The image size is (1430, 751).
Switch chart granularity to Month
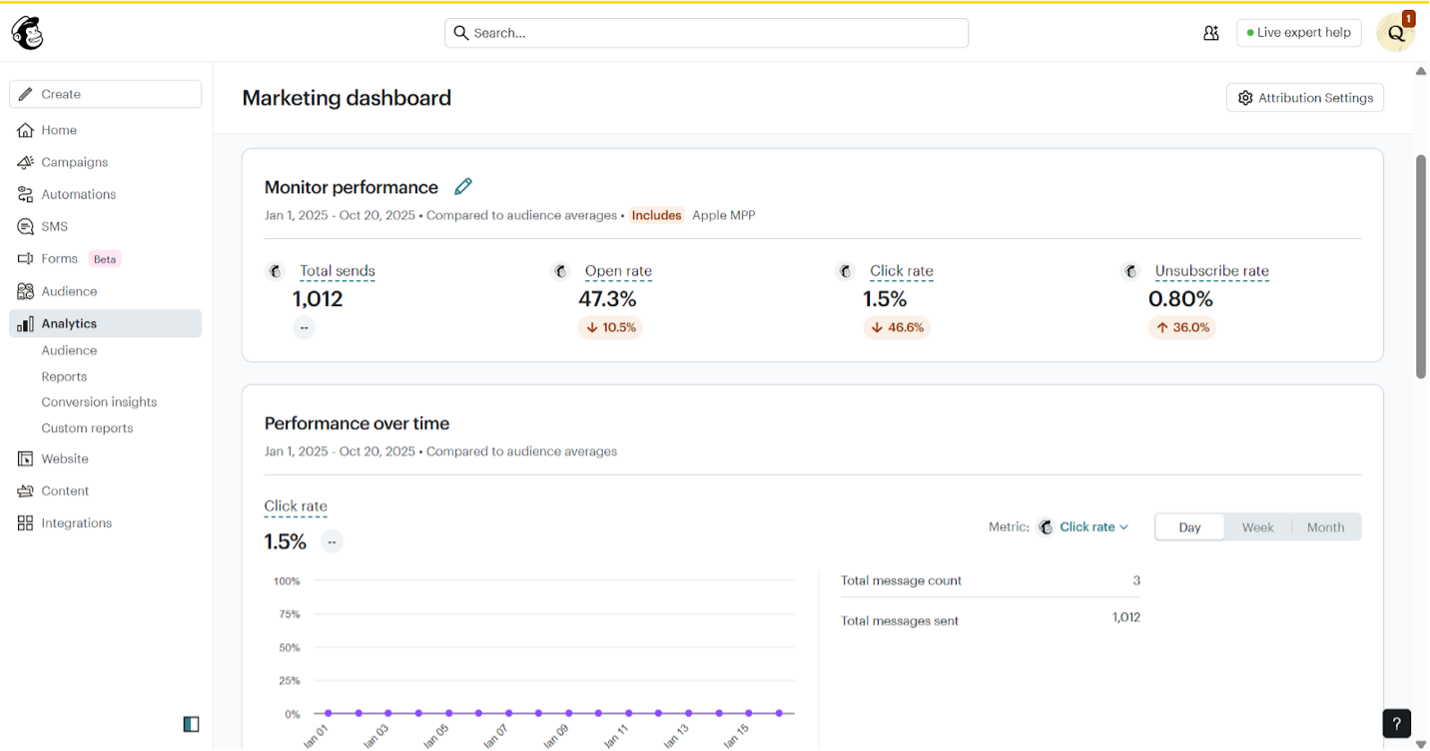tap(1326, 527)
